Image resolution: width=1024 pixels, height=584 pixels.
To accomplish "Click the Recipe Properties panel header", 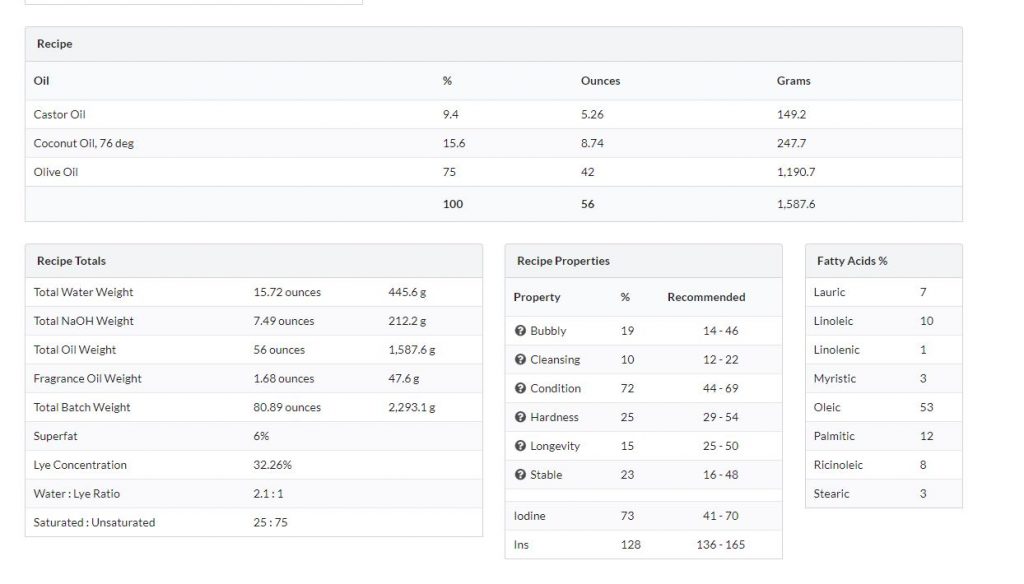I will pyautogui.click(x=643, y=261).
